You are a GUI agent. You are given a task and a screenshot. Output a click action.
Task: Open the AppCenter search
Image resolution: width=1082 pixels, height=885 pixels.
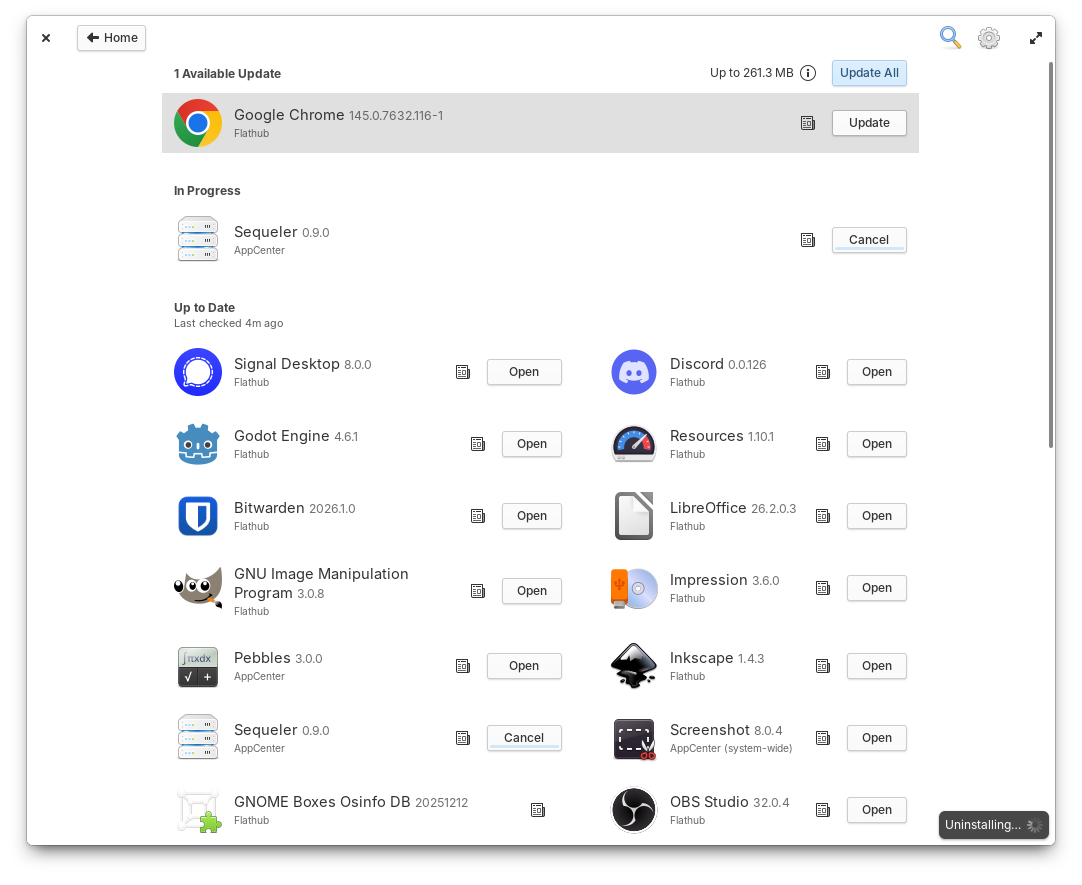click(x=950, y=37)
